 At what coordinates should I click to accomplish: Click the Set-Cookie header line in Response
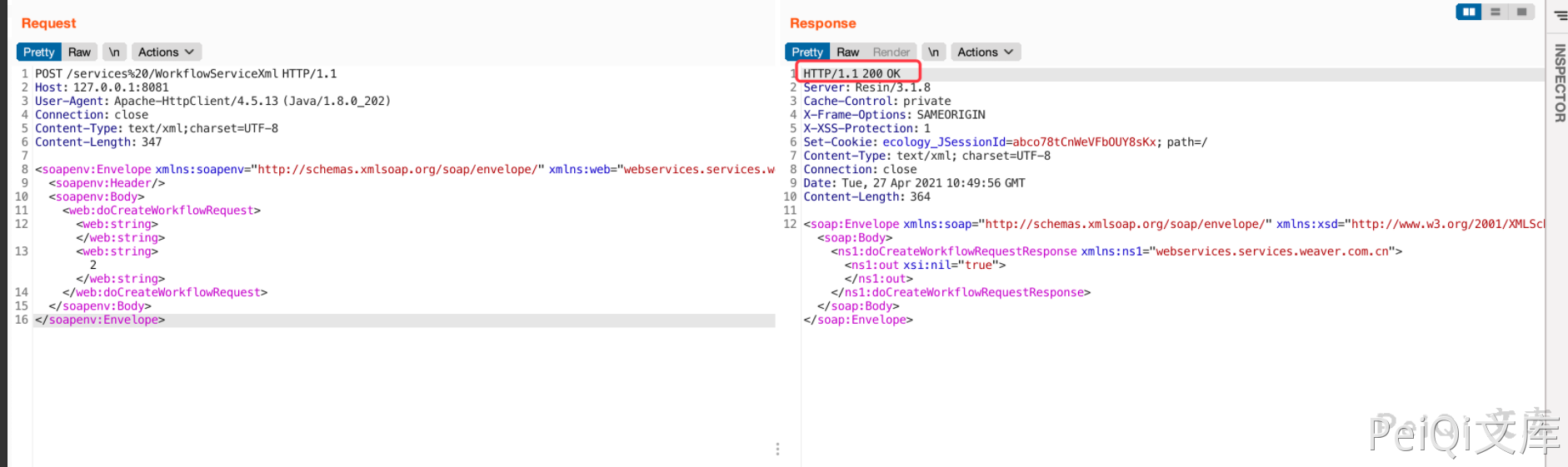[x=1005, y=142]
